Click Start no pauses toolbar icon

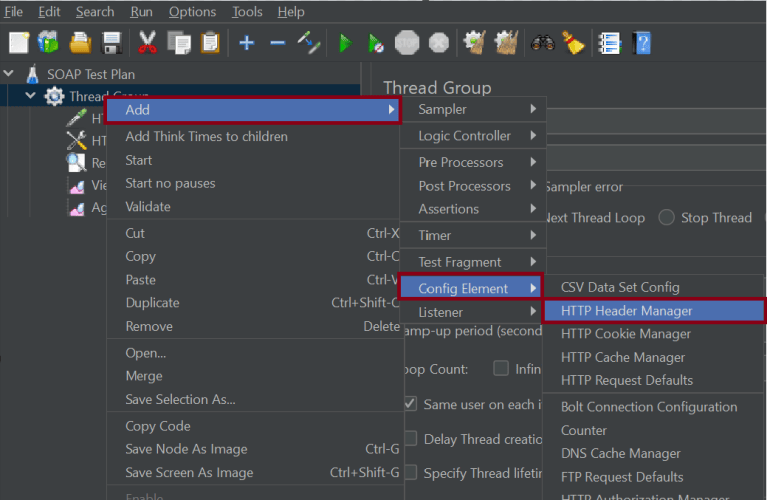[x=375, y=43]
